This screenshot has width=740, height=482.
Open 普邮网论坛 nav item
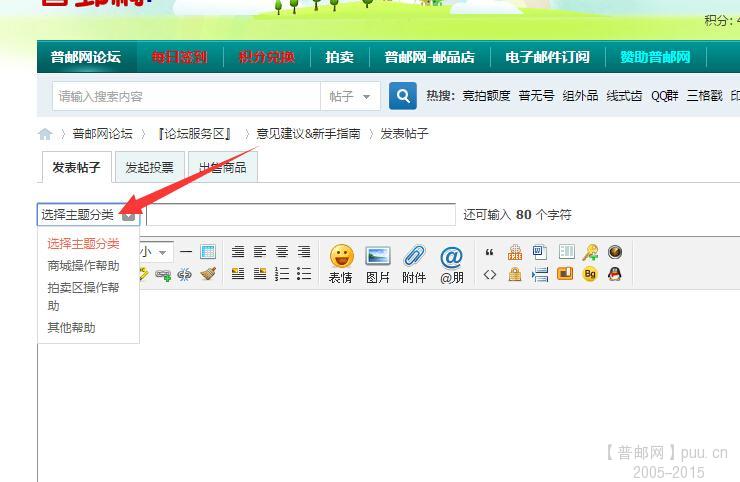pyautogui.click(x=85, y=57)
